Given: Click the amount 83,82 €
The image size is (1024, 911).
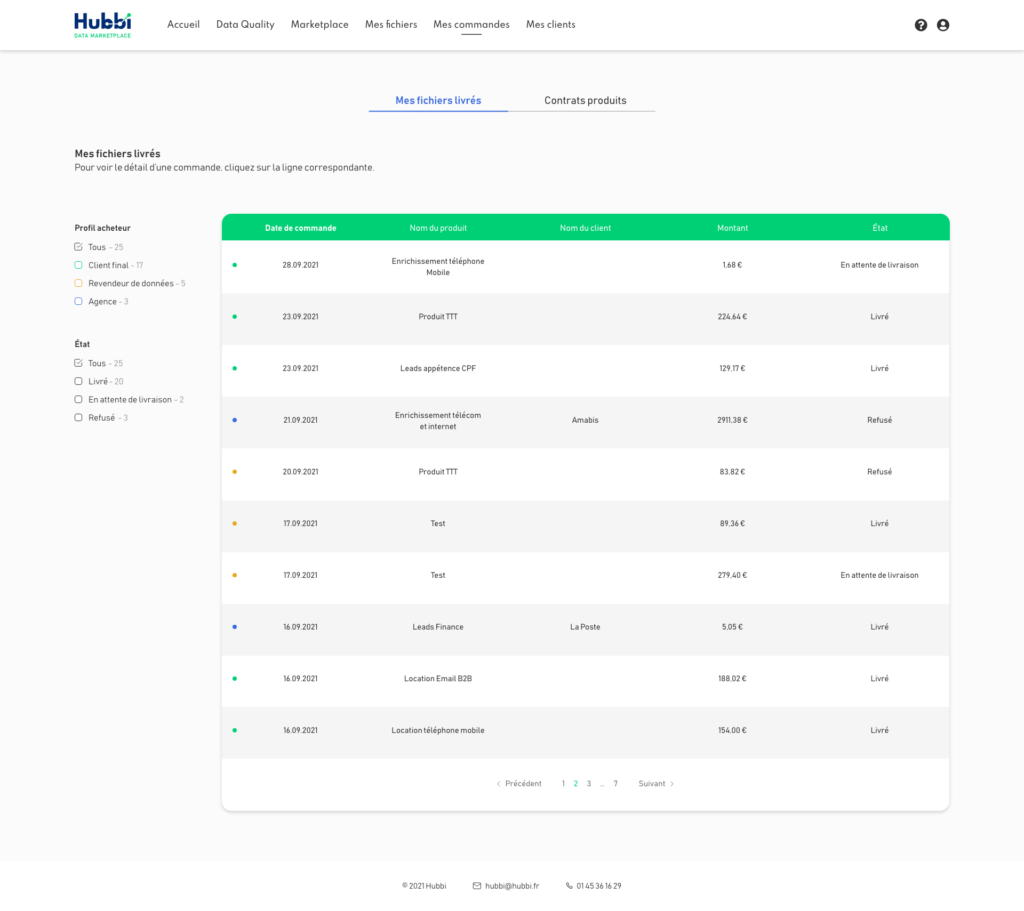Looking at the screenshot, I should point(732,471).
